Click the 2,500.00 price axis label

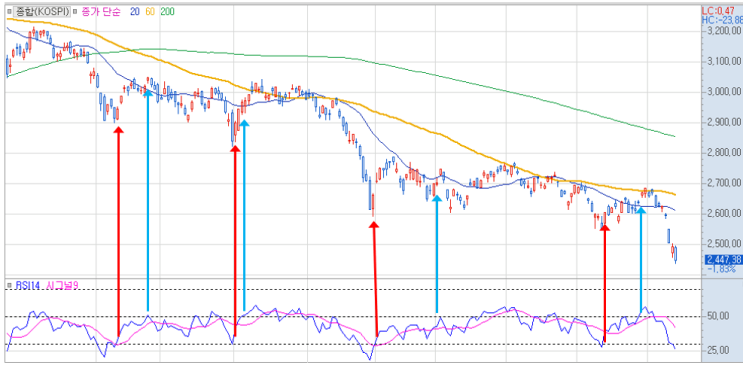(725, 244)
